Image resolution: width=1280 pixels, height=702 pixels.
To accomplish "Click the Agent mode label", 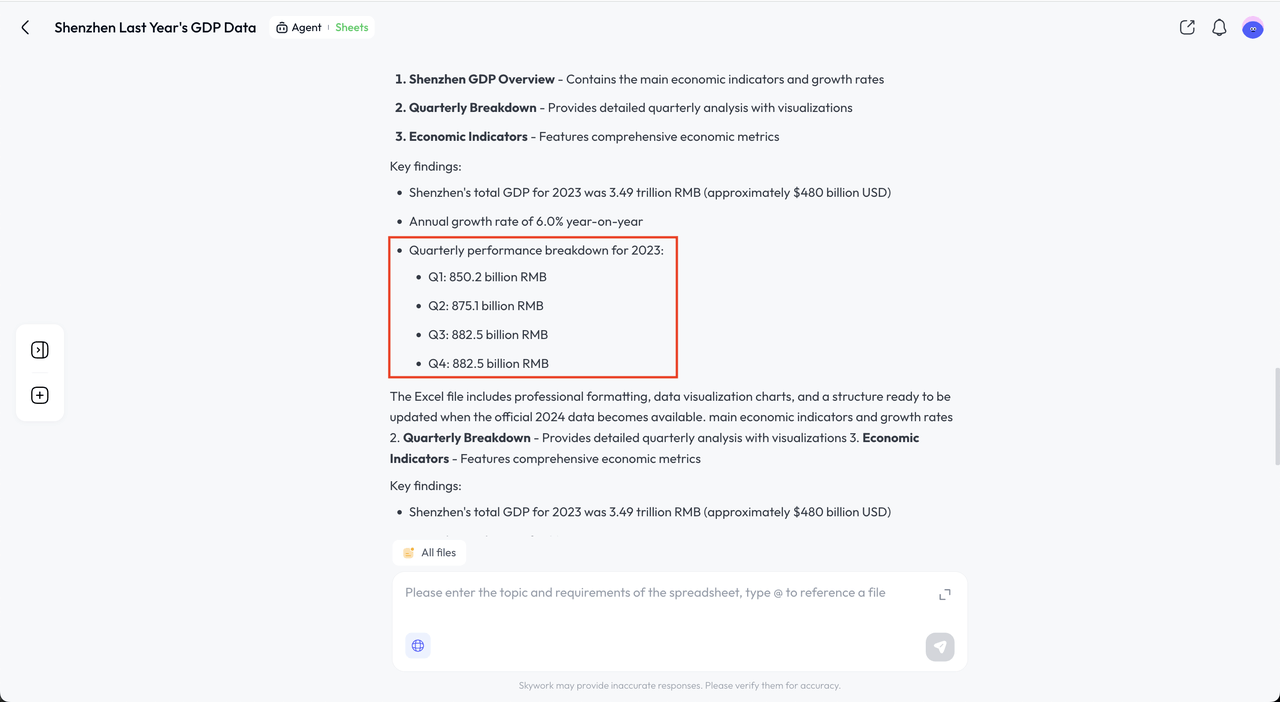I will 299,28.
